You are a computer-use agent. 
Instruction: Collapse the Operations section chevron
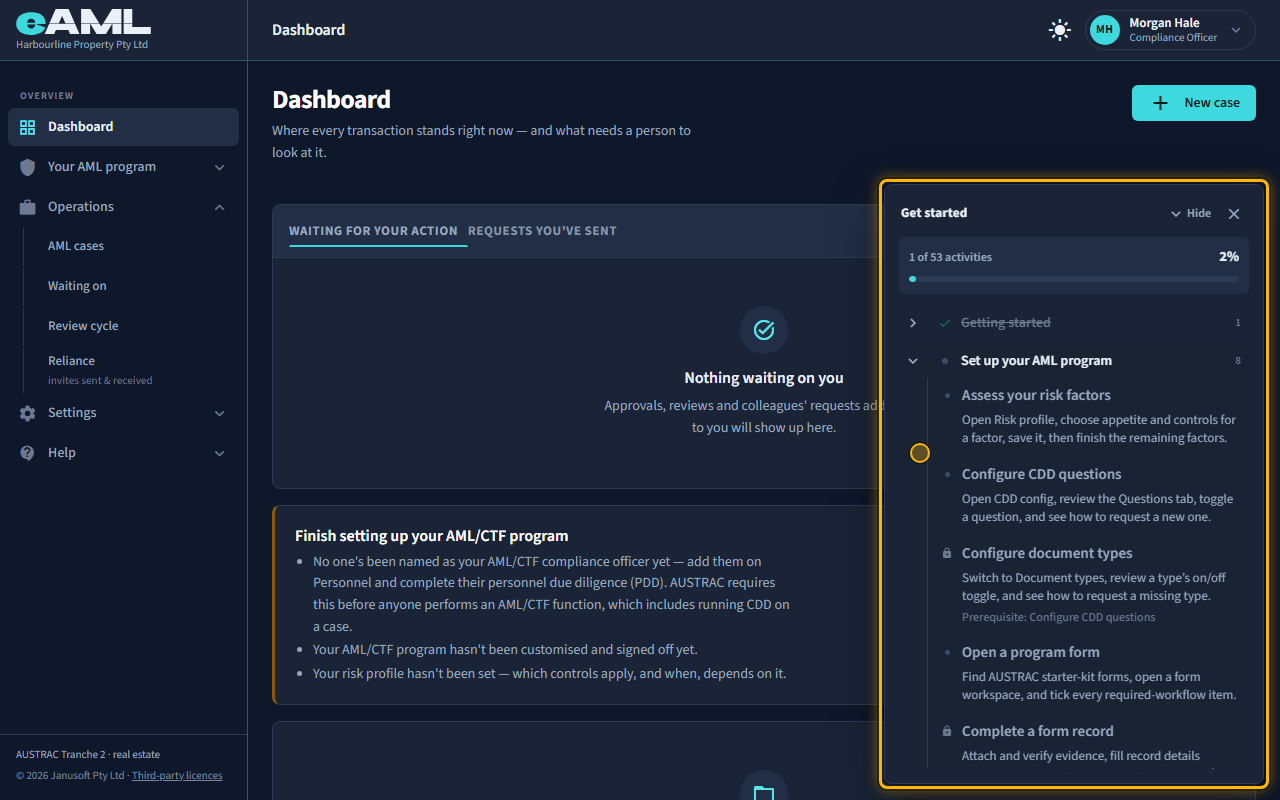tap(219, 207)
